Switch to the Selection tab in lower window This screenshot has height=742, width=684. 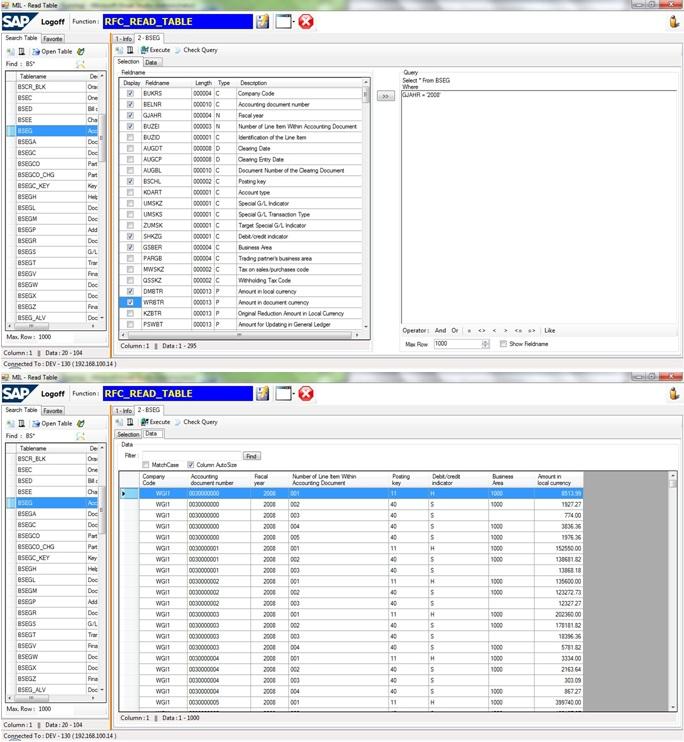128,434
